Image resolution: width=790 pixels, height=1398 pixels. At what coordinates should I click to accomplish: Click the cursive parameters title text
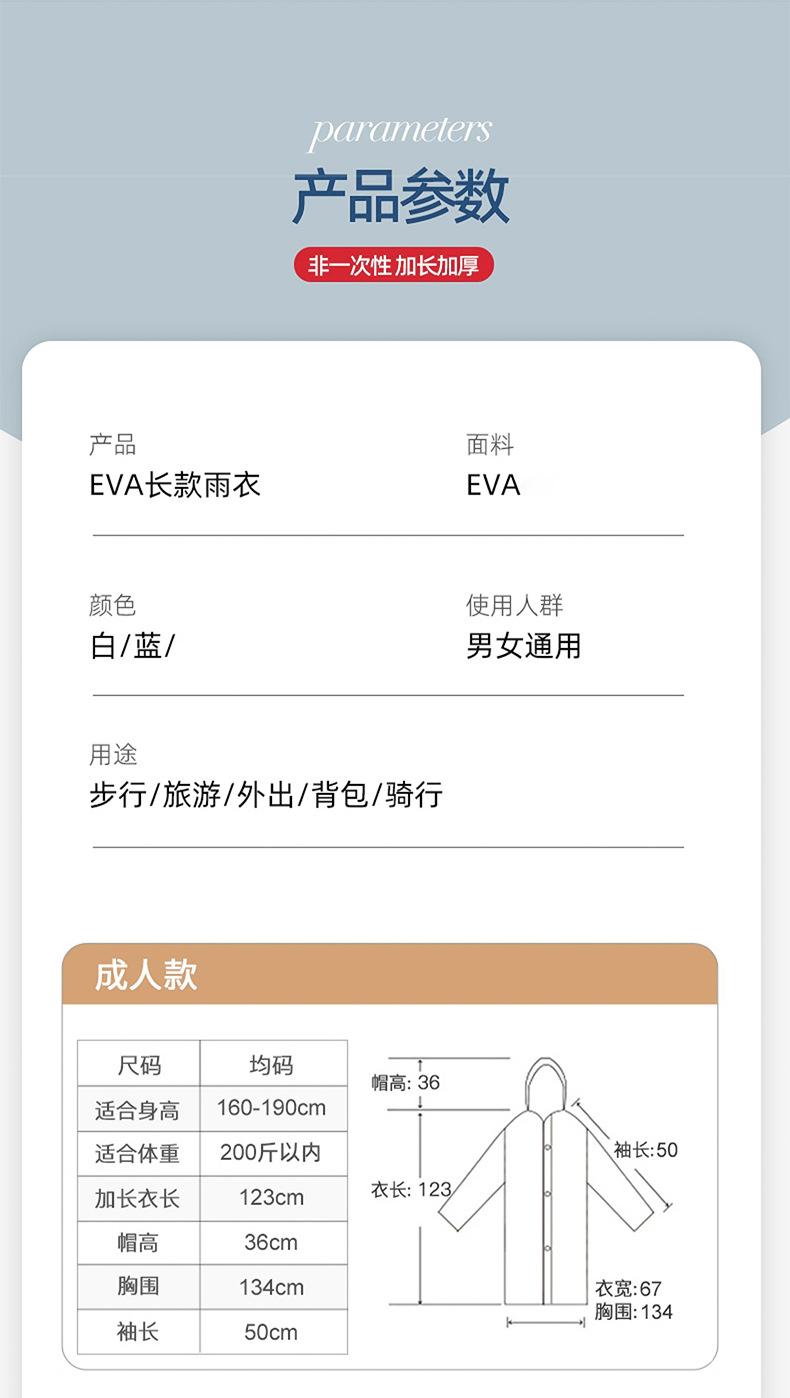click(x=400, y=131)
